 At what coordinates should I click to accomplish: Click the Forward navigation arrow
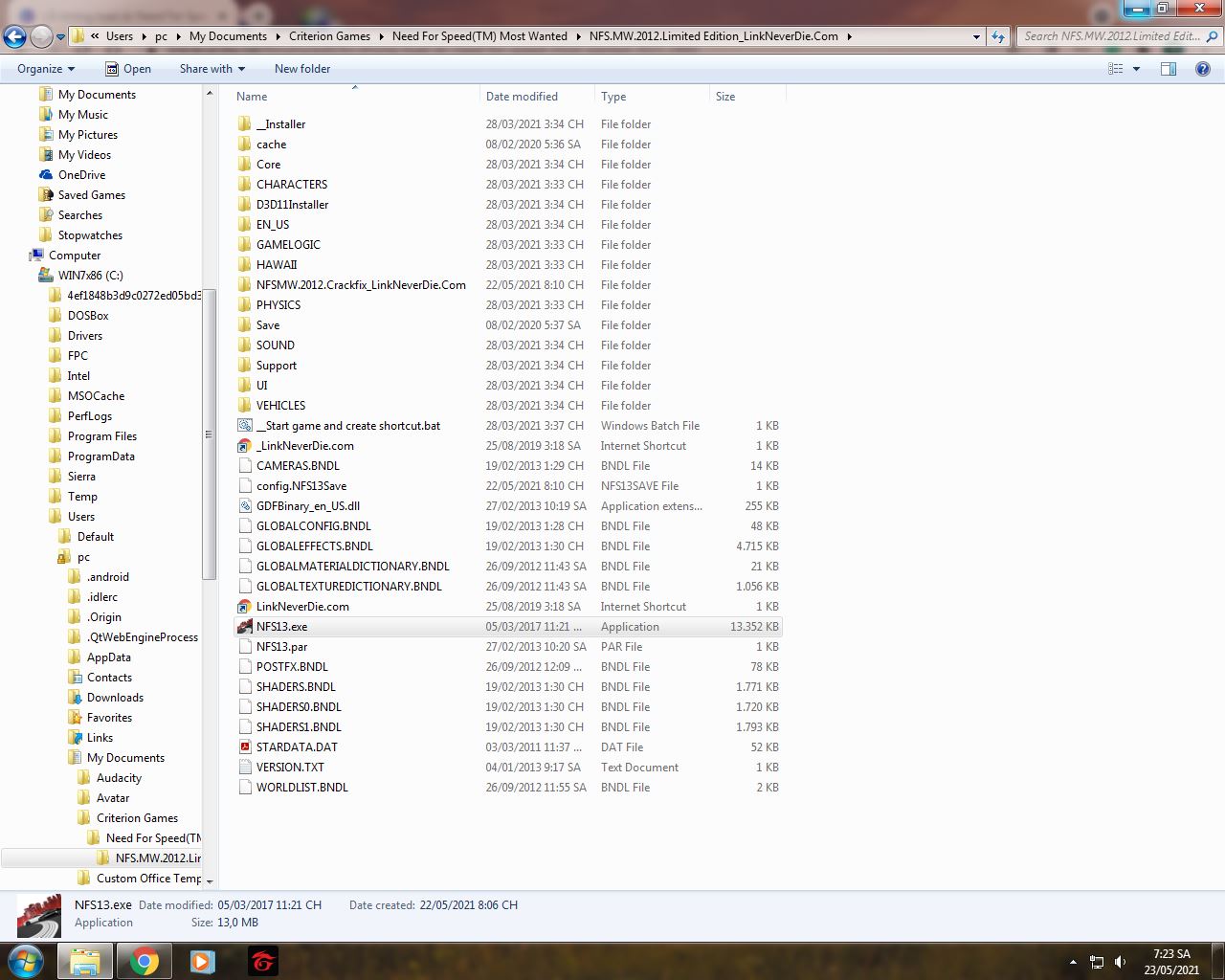pyautogui.click(x=41, y=36)
